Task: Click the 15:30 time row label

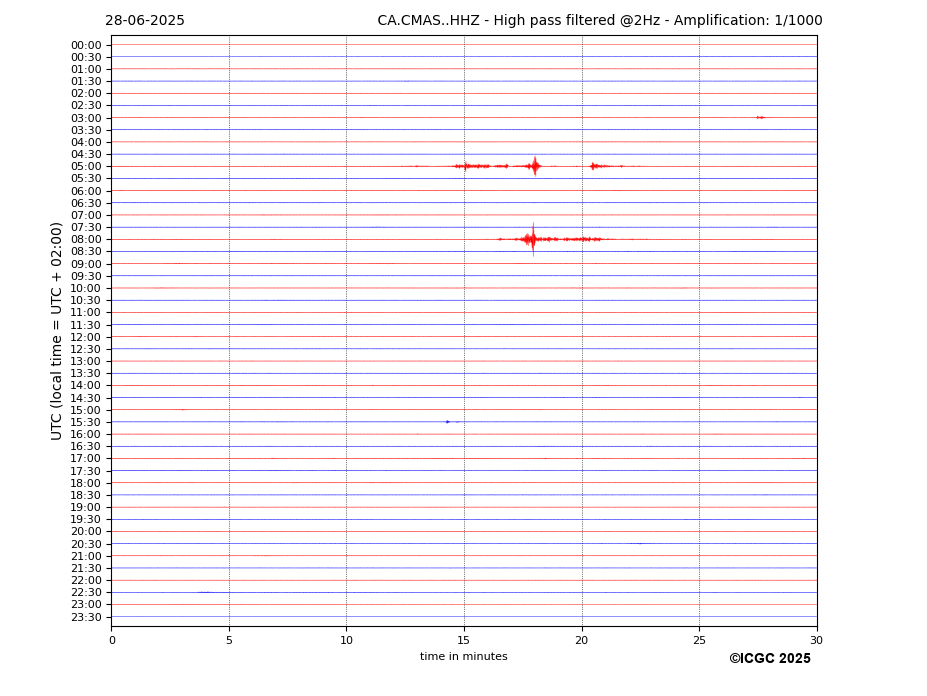Action: click(86, 422)
